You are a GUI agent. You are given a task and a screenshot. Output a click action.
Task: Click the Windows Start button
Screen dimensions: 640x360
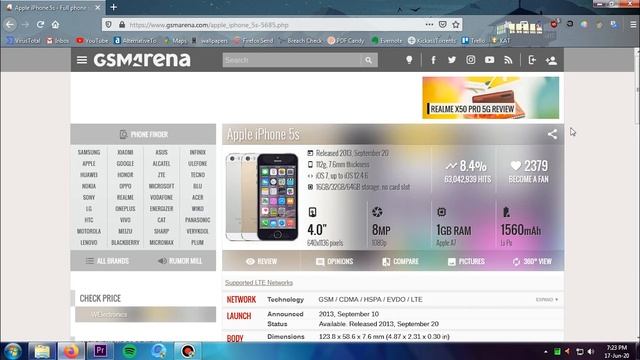(13, 351)
